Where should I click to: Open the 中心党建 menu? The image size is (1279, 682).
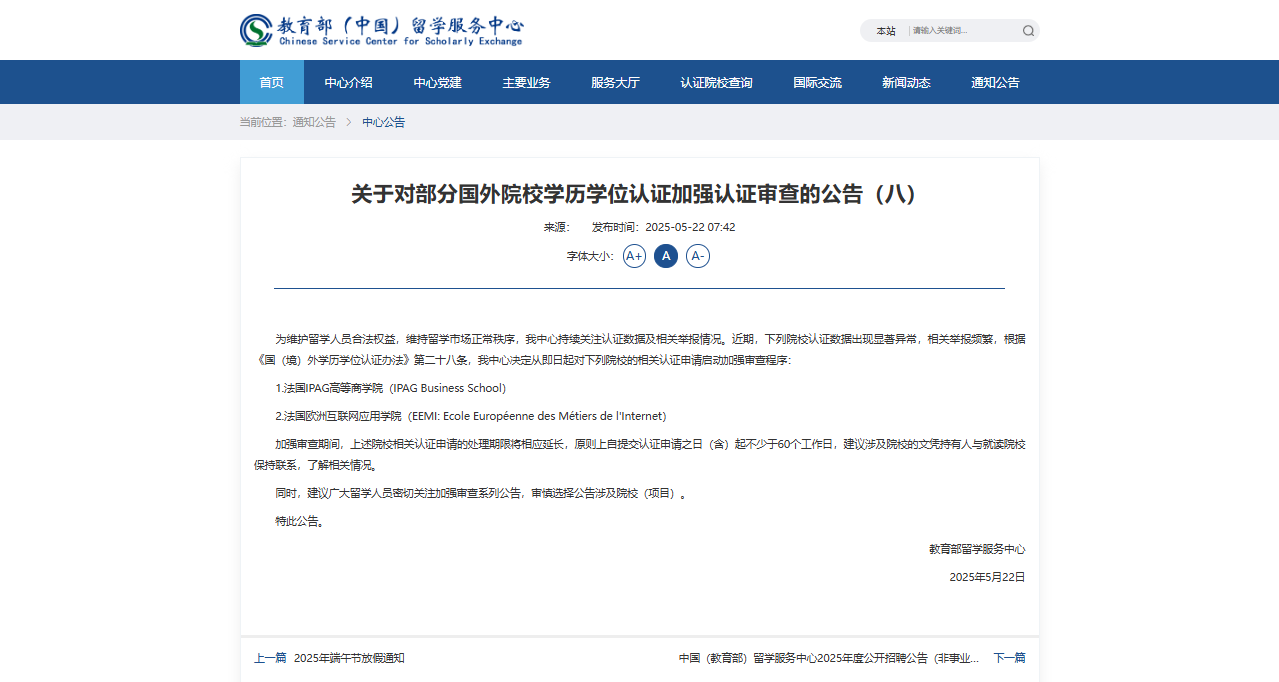(438, 82)
